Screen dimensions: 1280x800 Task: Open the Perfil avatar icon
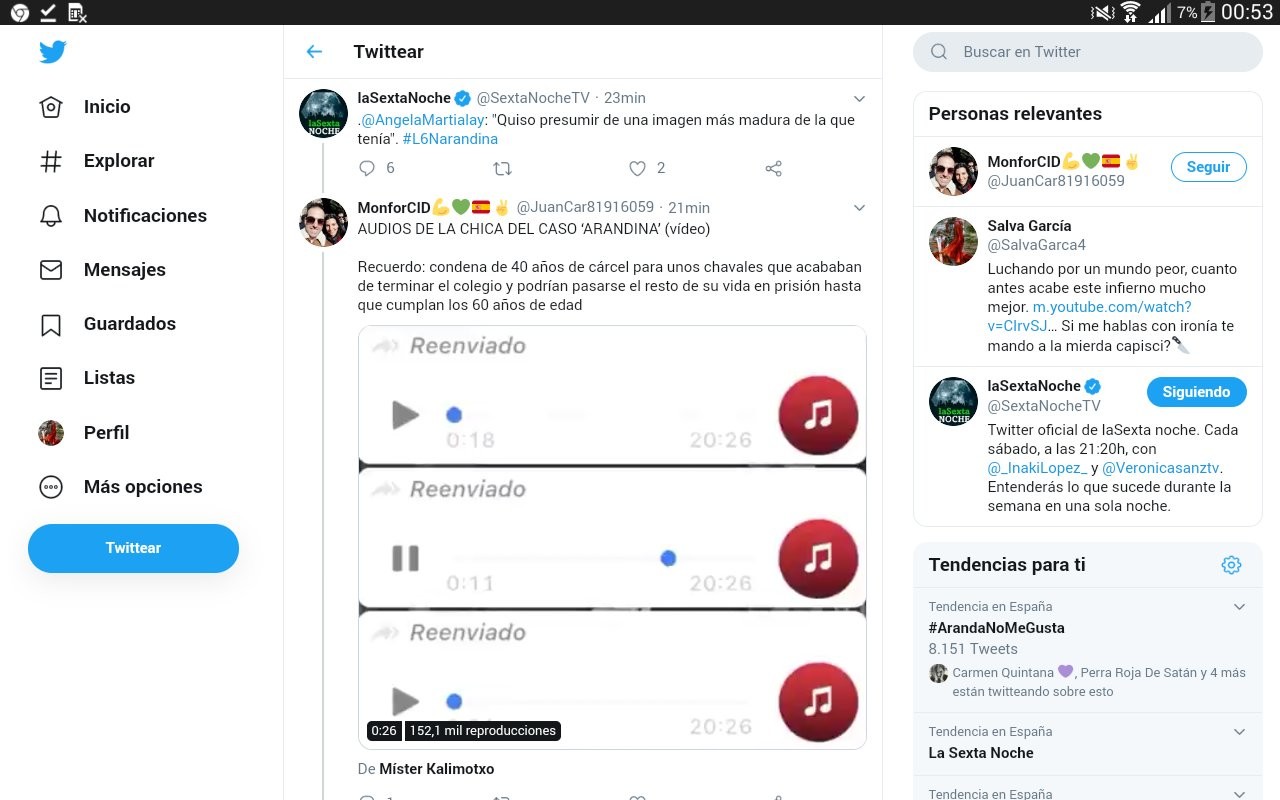click(x=51, y=432)
